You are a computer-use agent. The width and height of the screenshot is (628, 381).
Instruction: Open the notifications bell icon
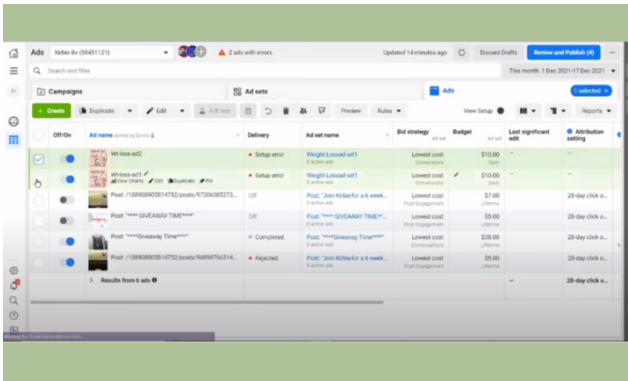click(14, 285)
